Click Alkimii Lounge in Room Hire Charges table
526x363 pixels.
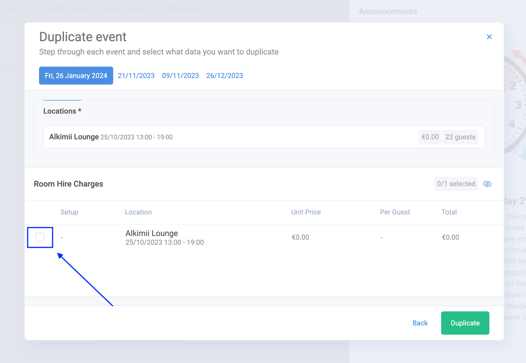coord(152,233)
